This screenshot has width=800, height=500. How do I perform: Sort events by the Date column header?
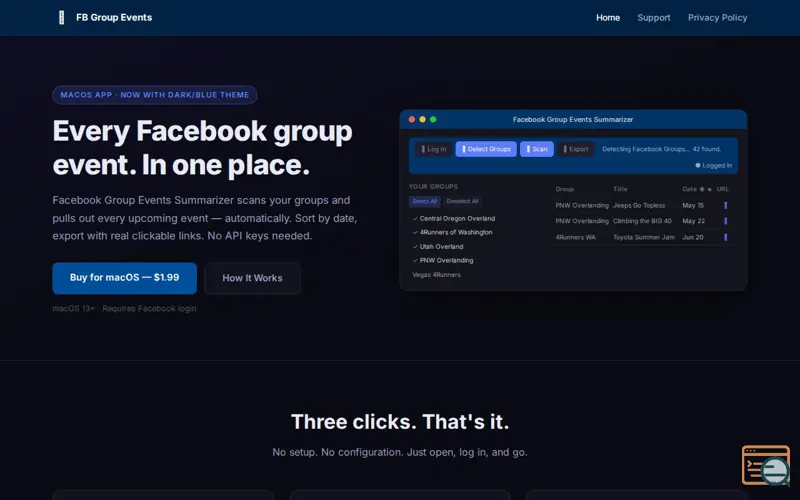pyautogui.click(x=689, y=189)
